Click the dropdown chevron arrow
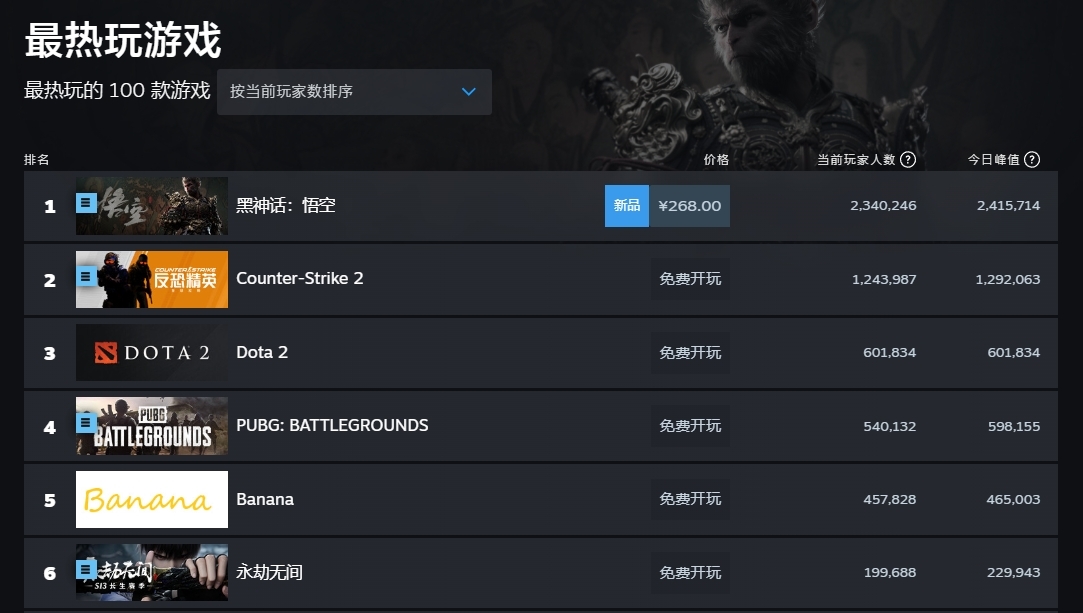This screenshot has height=613, width=1083. pos(468,92)
